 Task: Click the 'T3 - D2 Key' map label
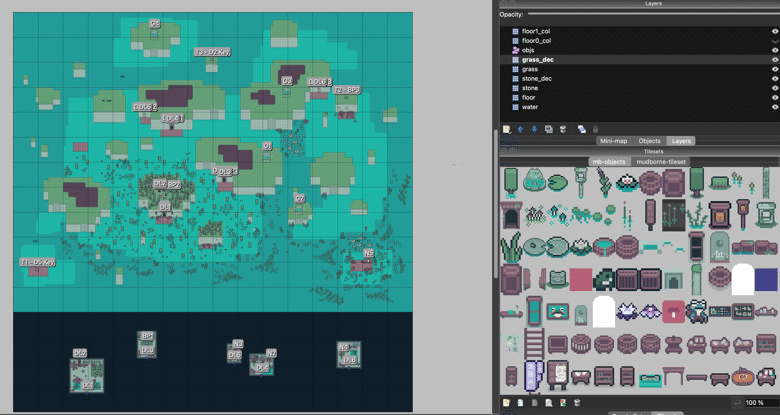pyautogui.click(x=212, y=52)
